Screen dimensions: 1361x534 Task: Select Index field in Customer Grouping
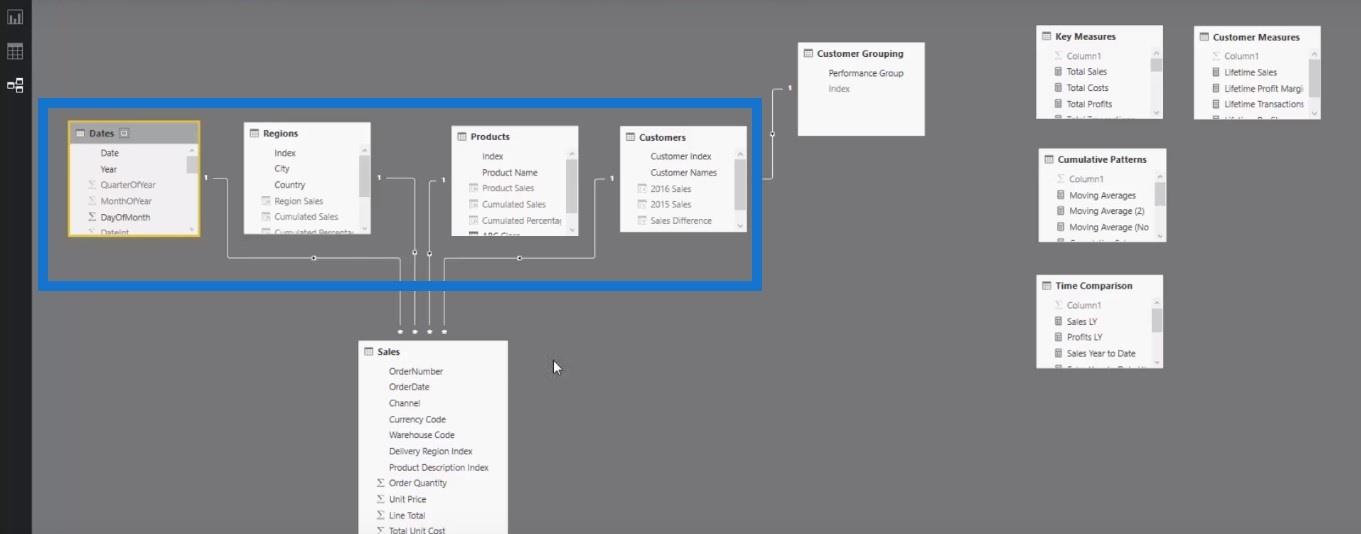(x=839, y=89)
